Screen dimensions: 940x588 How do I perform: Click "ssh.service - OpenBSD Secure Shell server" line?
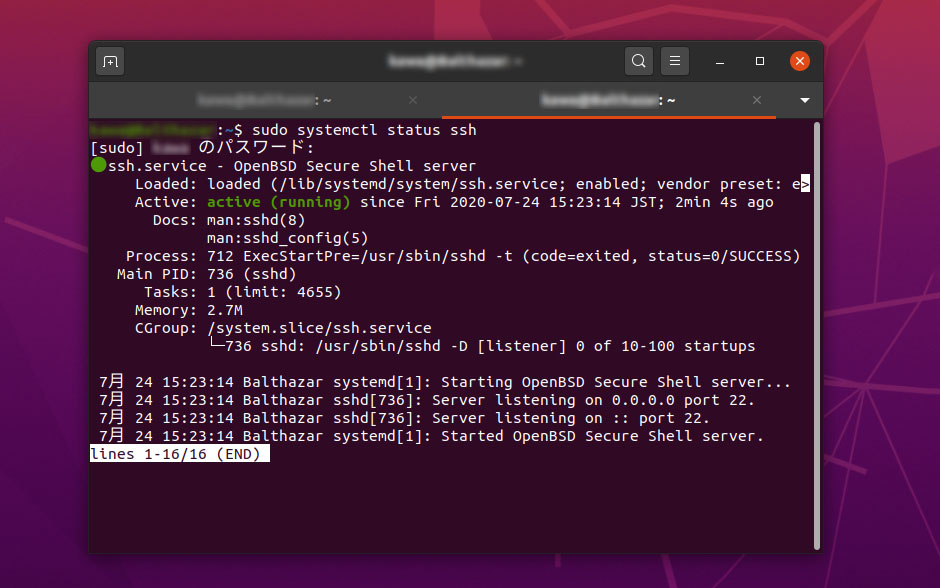(x=291, y=166)
